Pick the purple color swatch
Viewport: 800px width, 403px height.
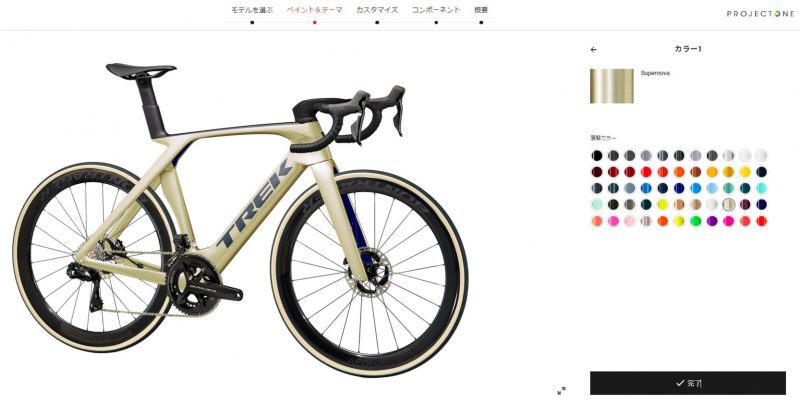coord(712,221)
